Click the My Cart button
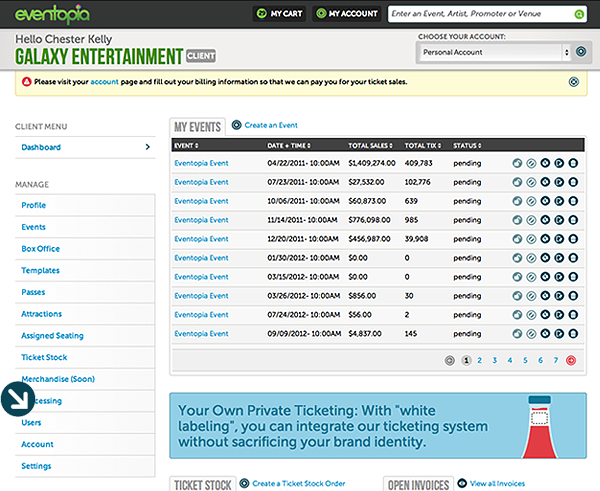The width and height of the screenshot is (600, 491). click(x=279, y=14)
